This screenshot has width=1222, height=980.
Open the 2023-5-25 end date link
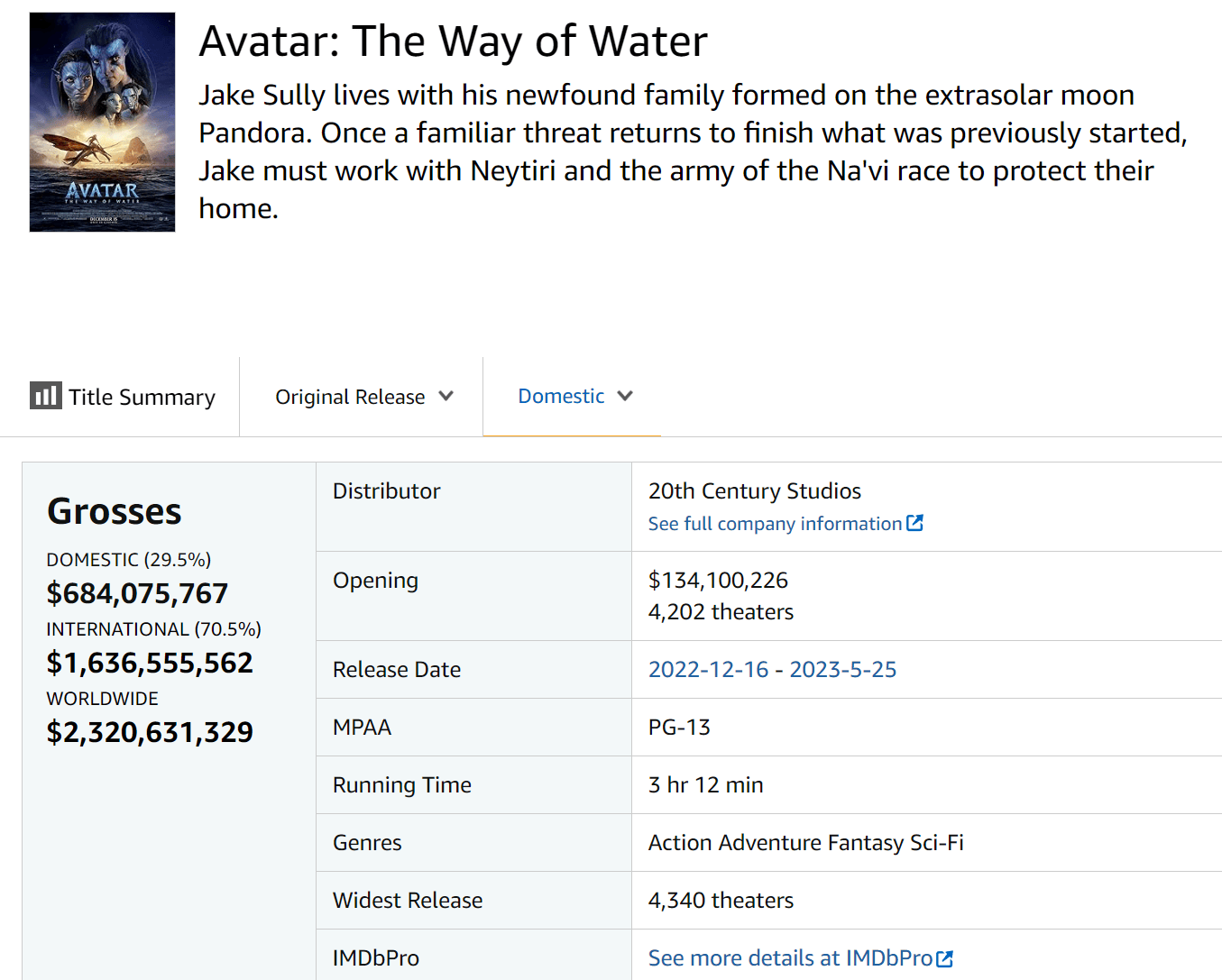tap(842, 669)
